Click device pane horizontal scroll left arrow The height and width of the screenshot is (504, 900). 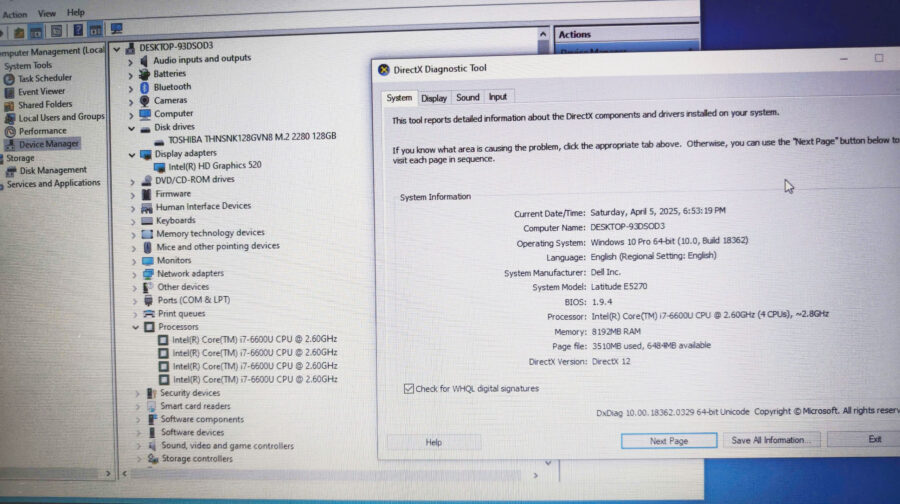click(x=125, y=474)
